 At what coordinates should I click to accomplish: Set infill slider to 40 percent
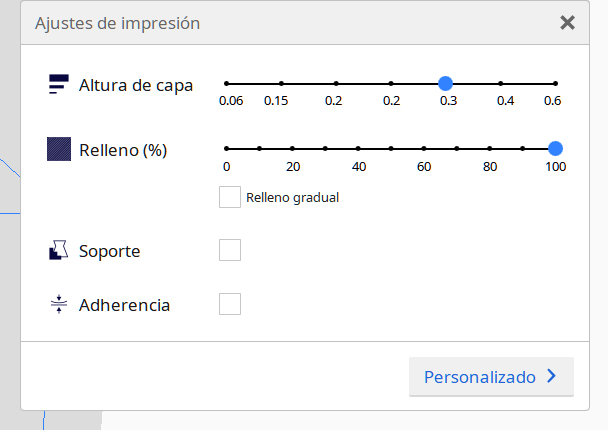point(358,149)
